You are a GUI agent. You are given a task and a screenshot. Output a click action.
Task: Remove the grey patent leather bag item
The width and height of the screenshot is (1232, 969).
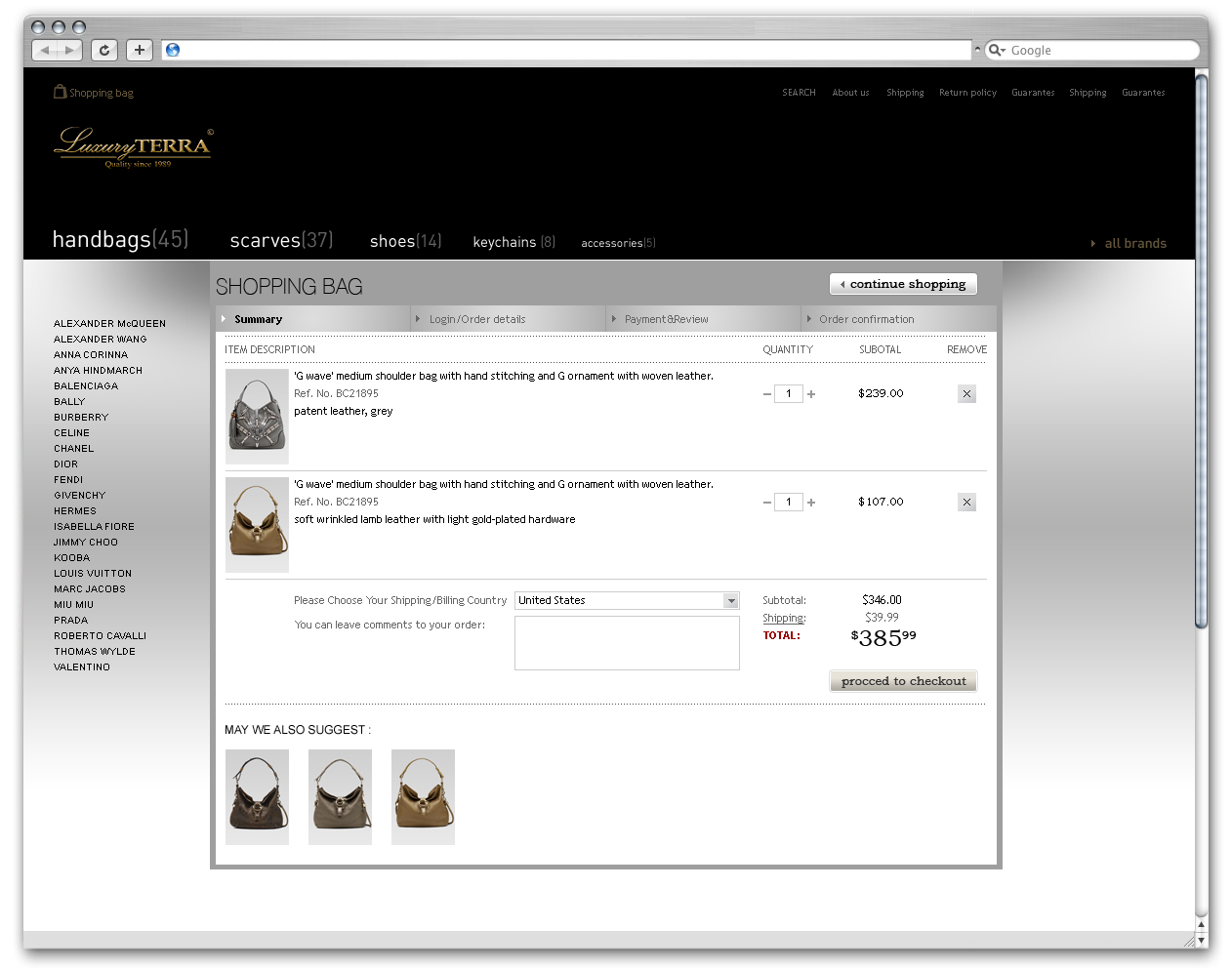pyautogui.click(x=966, y=394)
